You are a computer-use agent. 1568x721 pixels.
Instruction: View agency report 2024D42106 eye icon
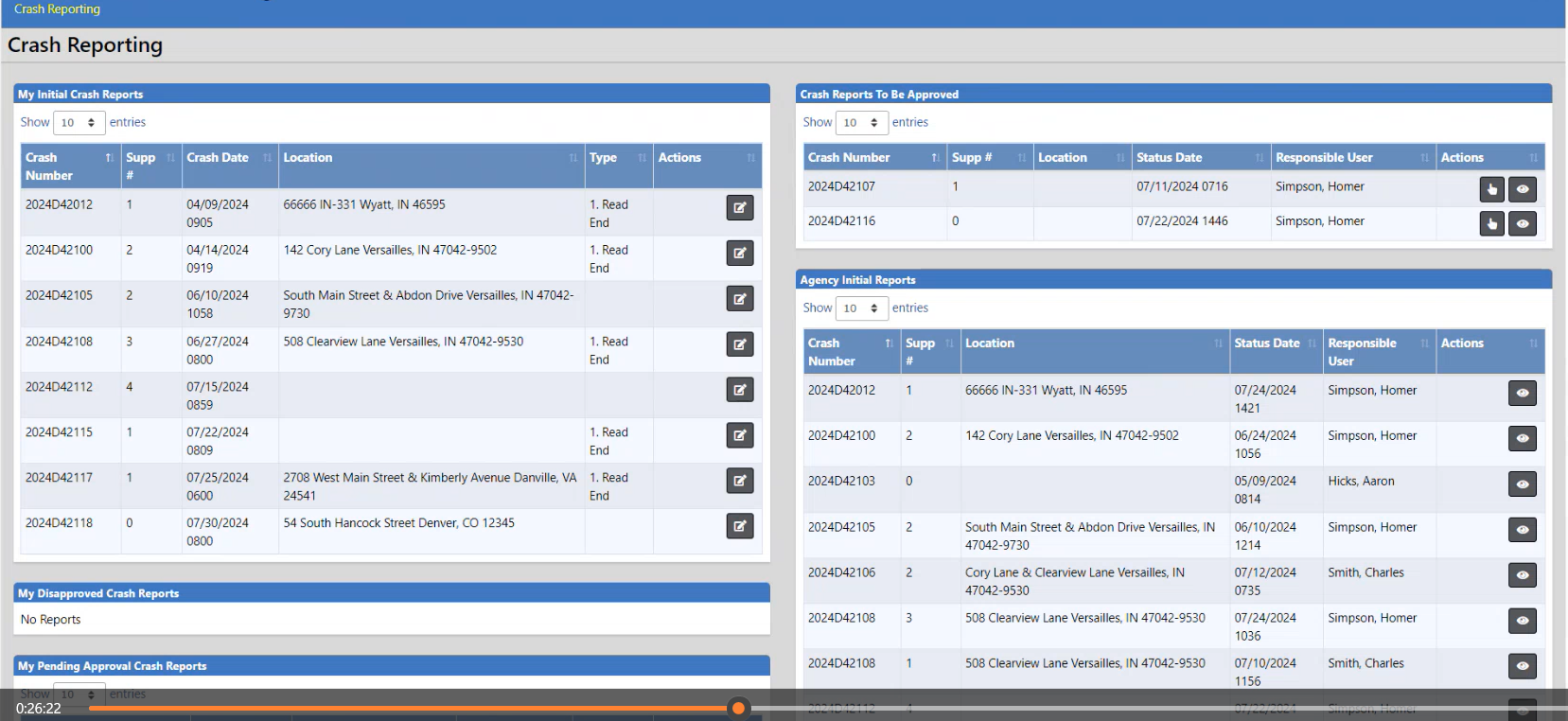pos(1522,575)
